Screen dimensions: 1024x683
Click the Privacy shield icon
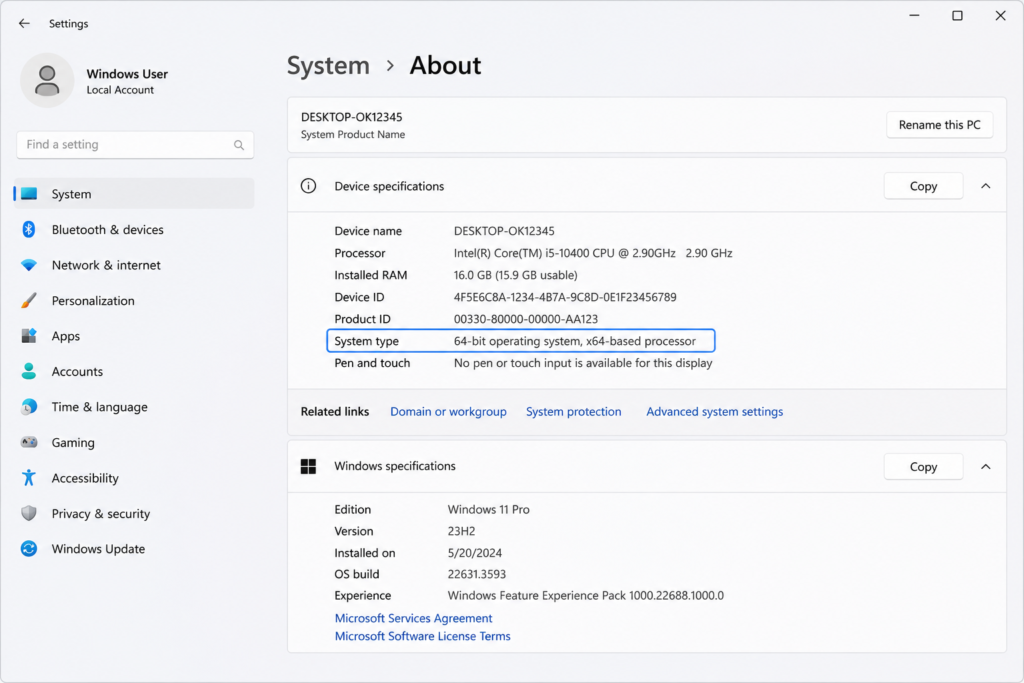coord(29,513)
